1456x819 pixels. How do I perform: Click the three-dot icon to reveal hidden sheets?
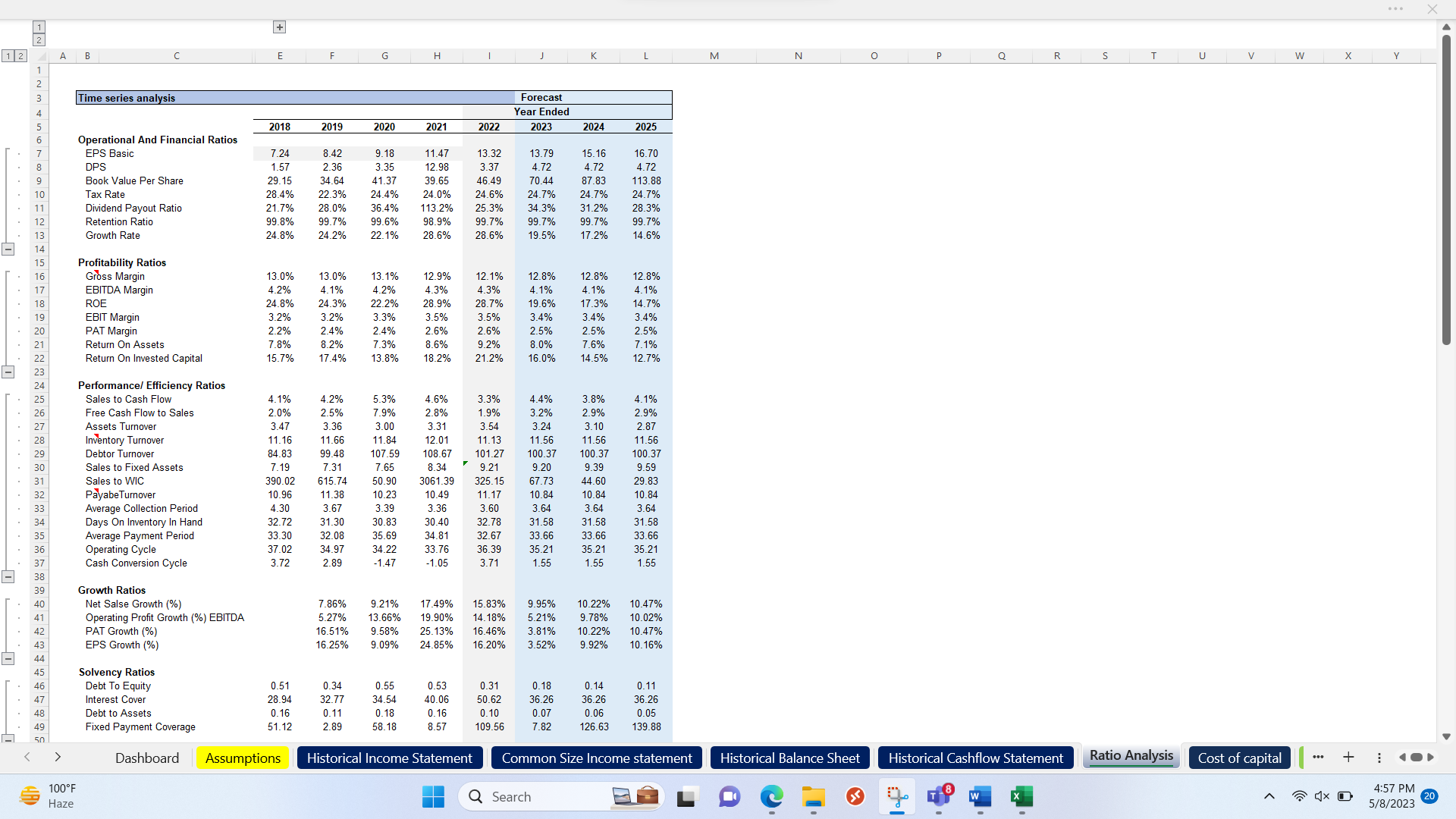coord(1318,757)
